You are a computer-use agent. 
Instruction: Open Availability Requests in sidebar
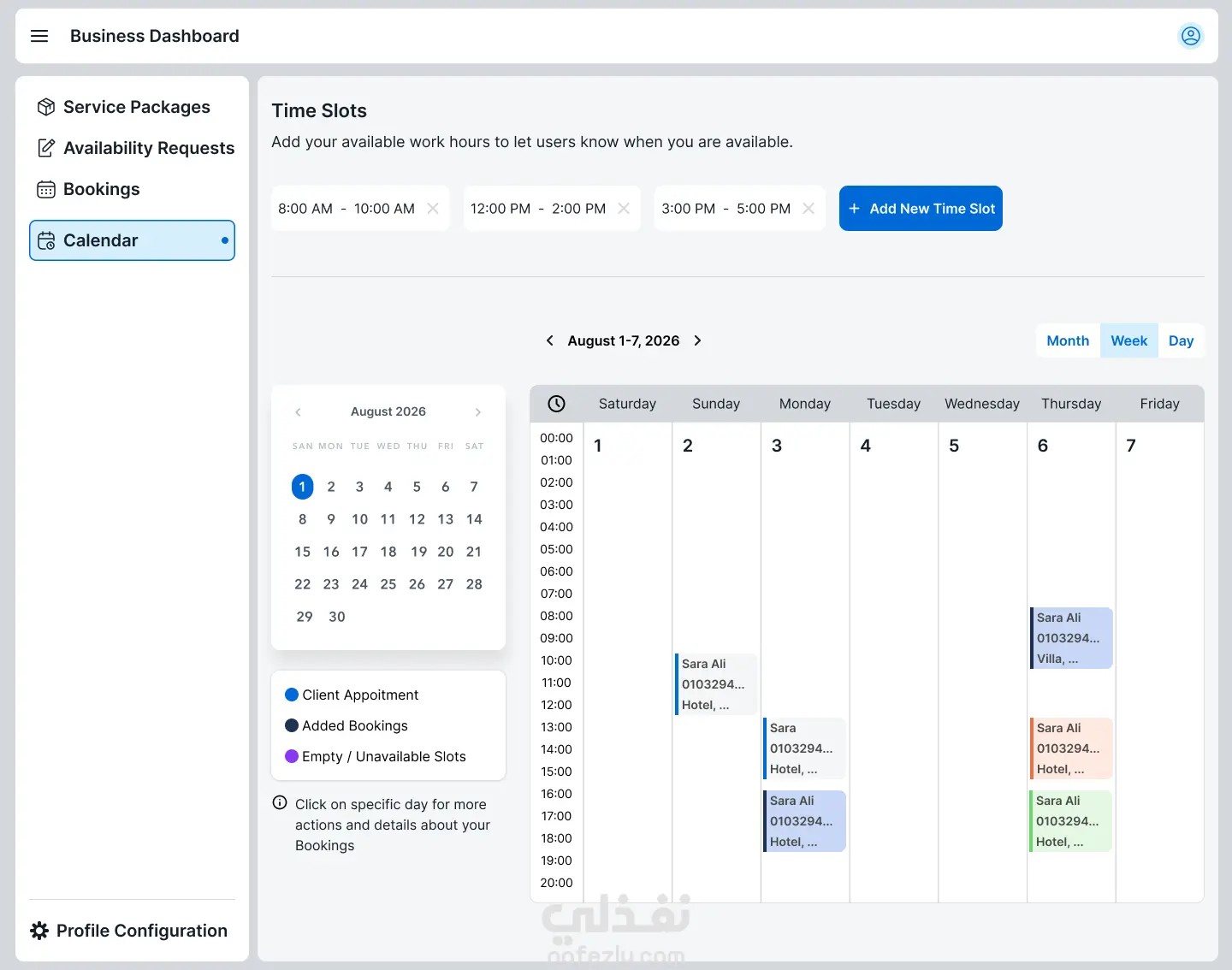tap(132, 148)
